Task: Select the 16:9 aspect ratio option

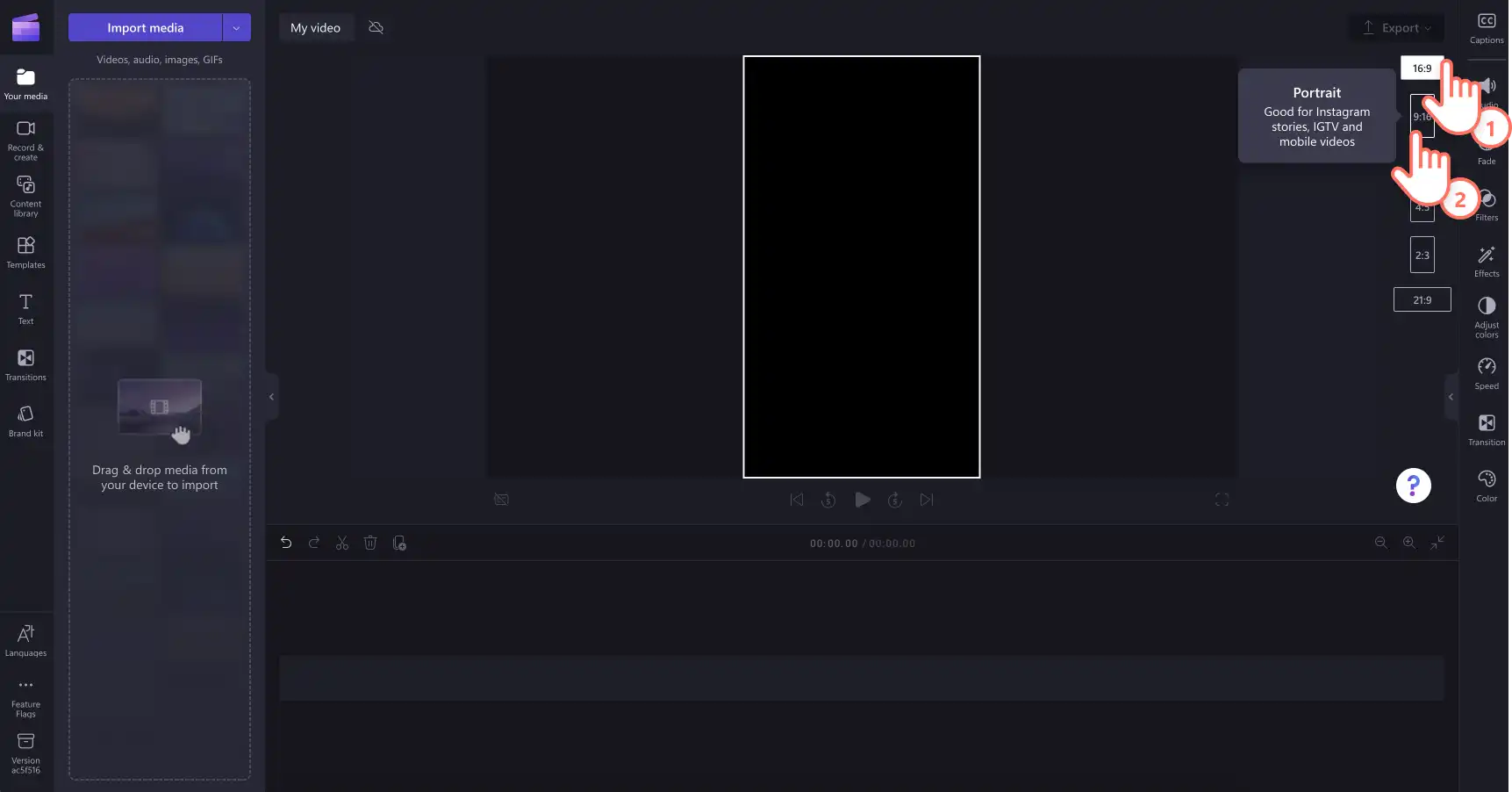Action: 1422,68
